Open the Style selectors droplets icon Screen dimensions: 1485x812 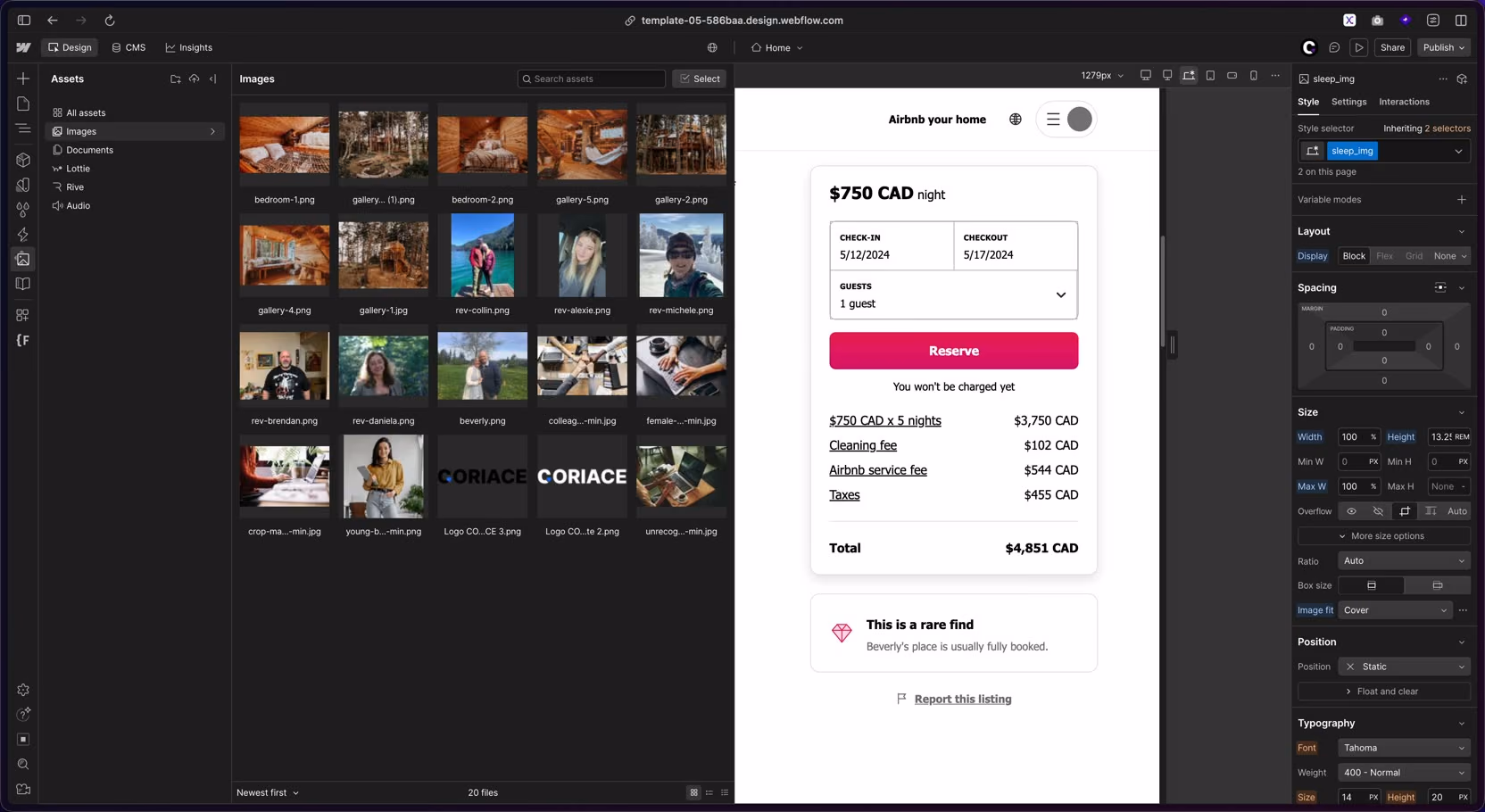point(23,210)
